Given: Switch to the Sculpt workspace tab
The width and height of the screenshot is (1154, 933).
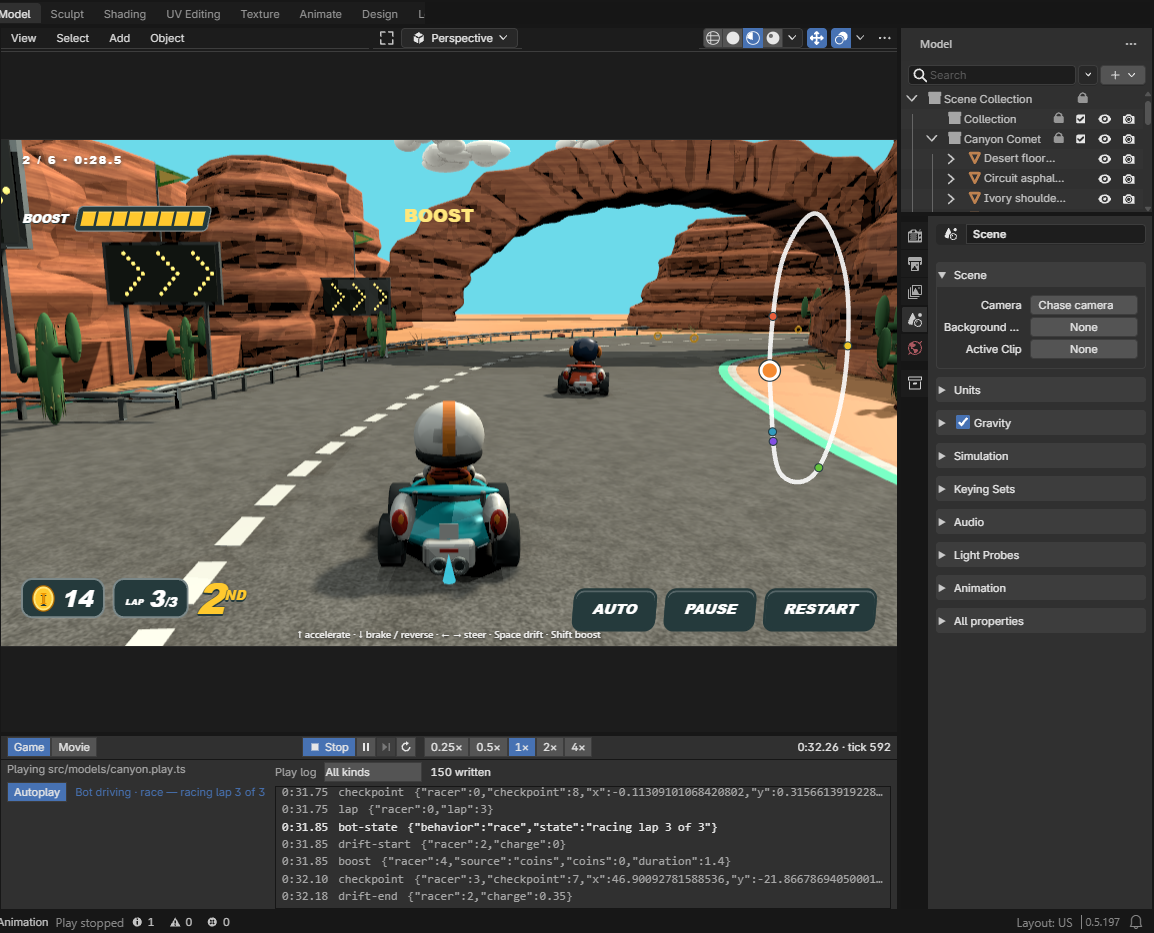Looking at the screenshot, I should click(67, 14).
